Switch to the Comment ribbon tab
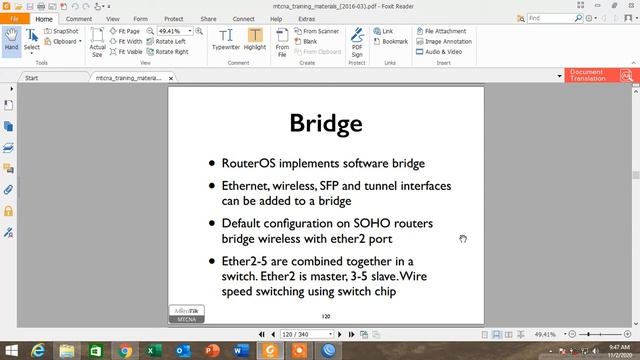Image resolution: width=640 pixels, height=360 pixels. tap(79, 19)
